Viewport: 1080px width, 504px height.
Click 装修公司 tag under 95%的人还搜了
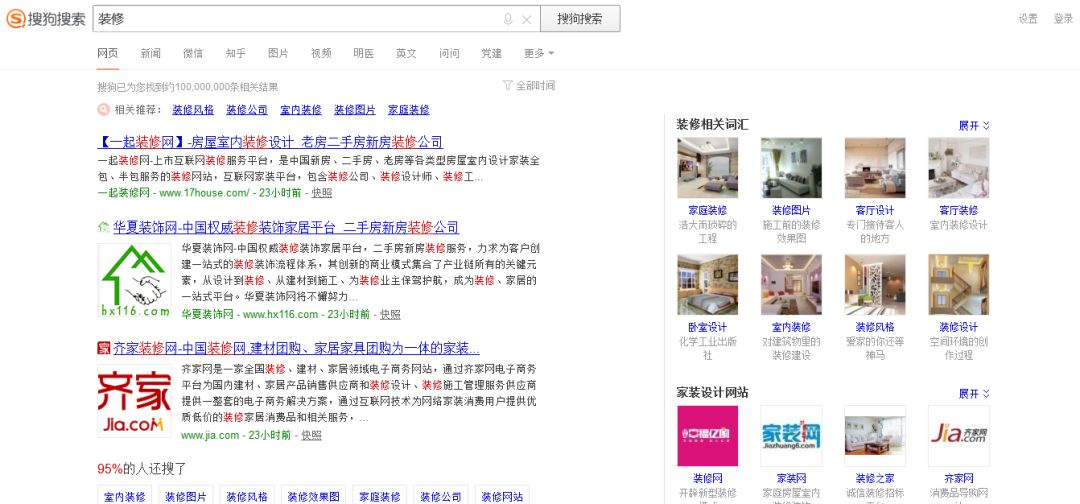pyautogui.click(x=441, y=496)
